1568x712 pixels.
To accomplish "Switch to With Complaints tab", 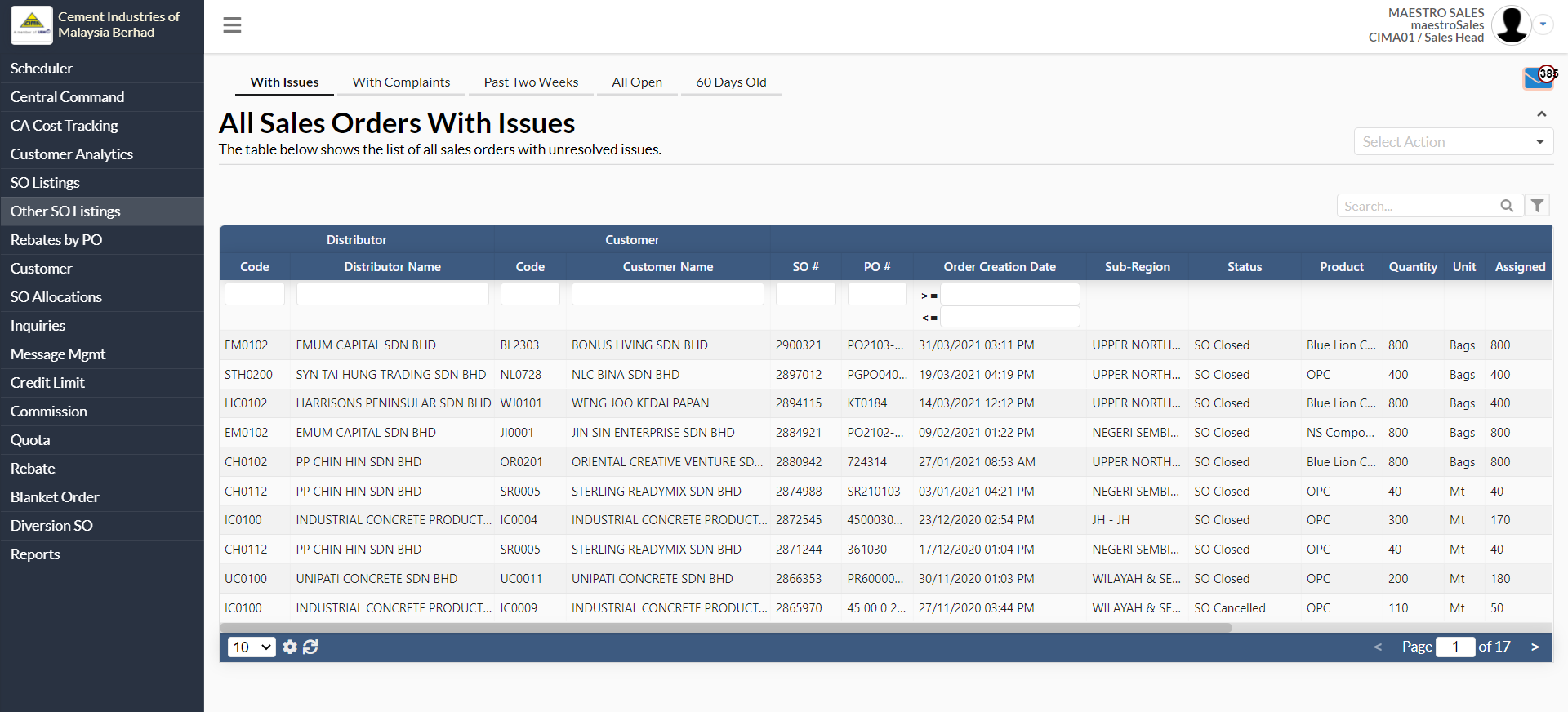I will pyautogui.click(x=401, y=82).
